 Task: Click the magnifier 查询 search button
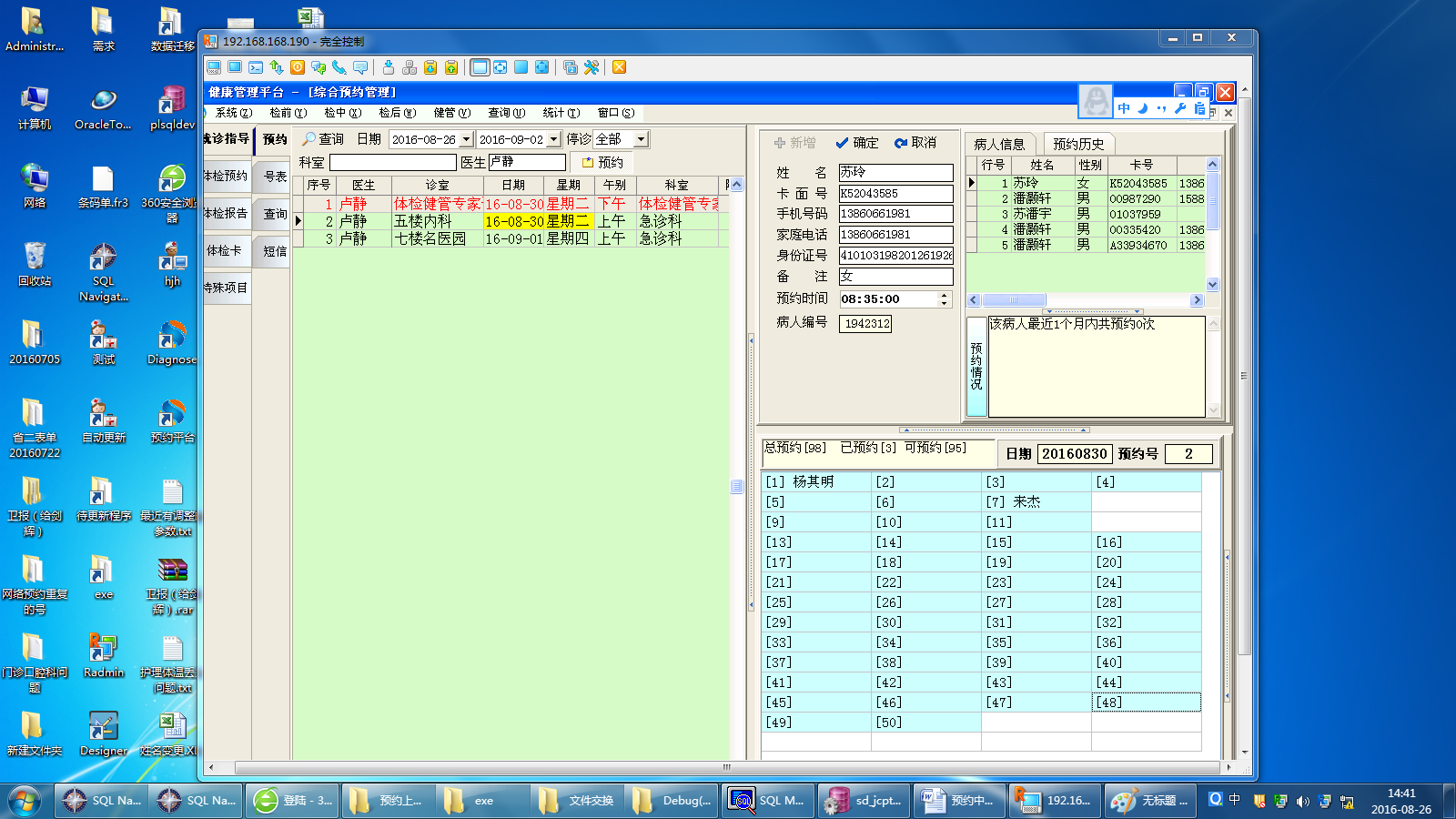[323, 139]
